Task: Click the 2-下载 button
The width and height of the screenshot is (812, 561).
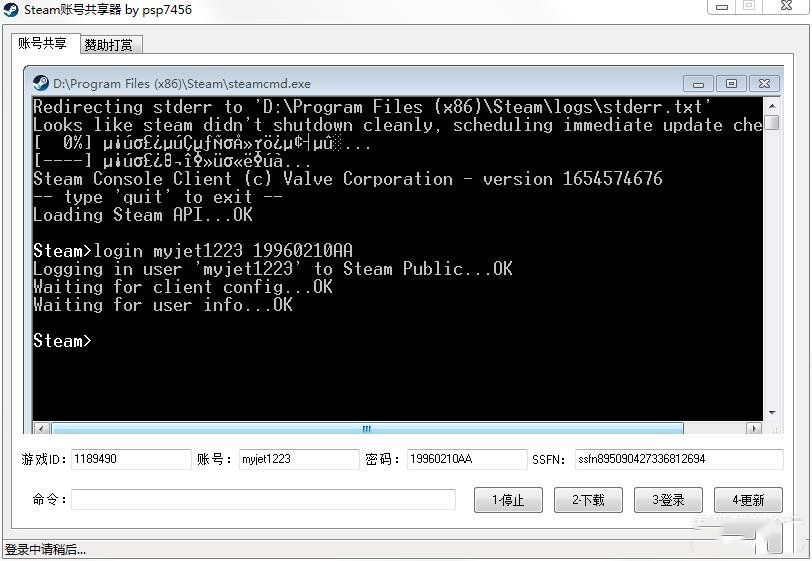Action: 588,500
